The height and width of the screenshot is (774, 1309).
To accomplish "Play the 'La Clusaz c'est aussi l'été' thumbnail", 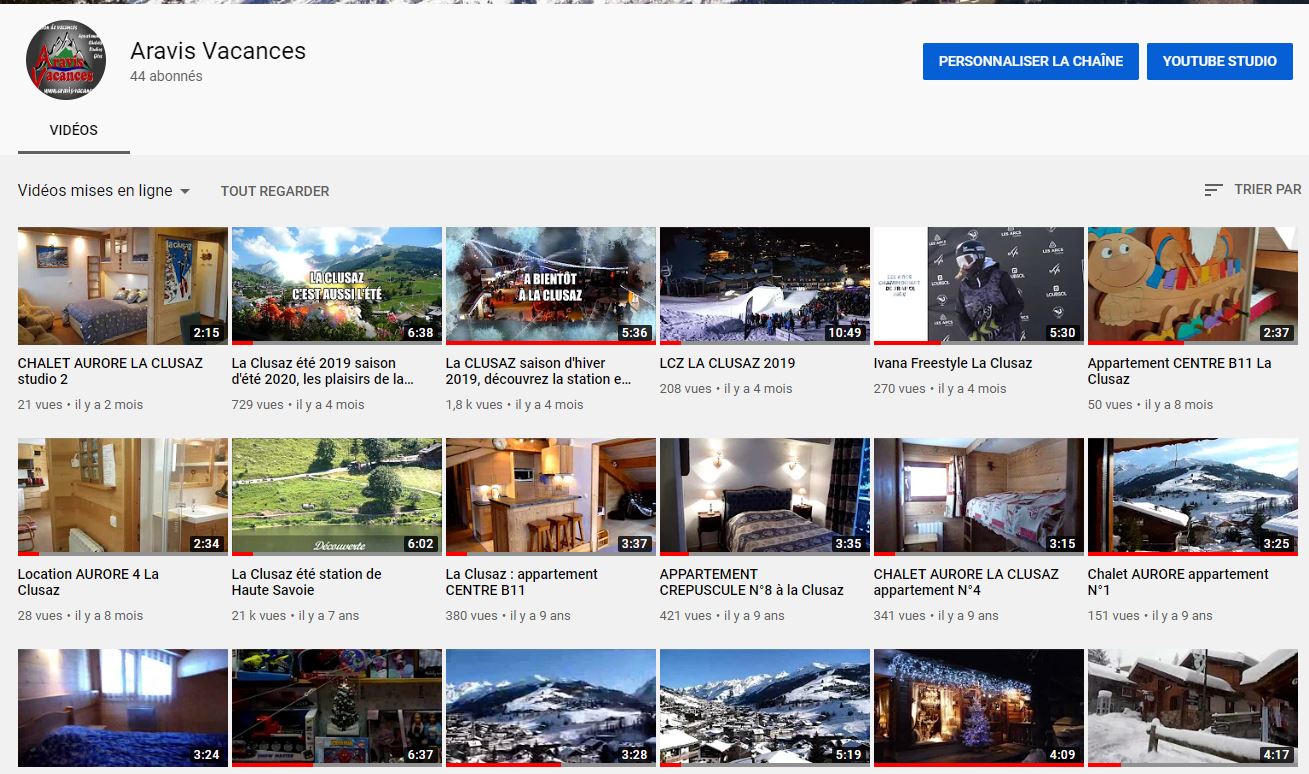I will (336, 285).
